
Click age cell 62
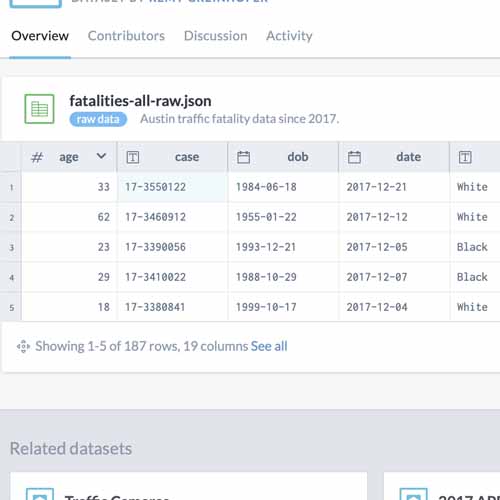click(x=69, y=217)
